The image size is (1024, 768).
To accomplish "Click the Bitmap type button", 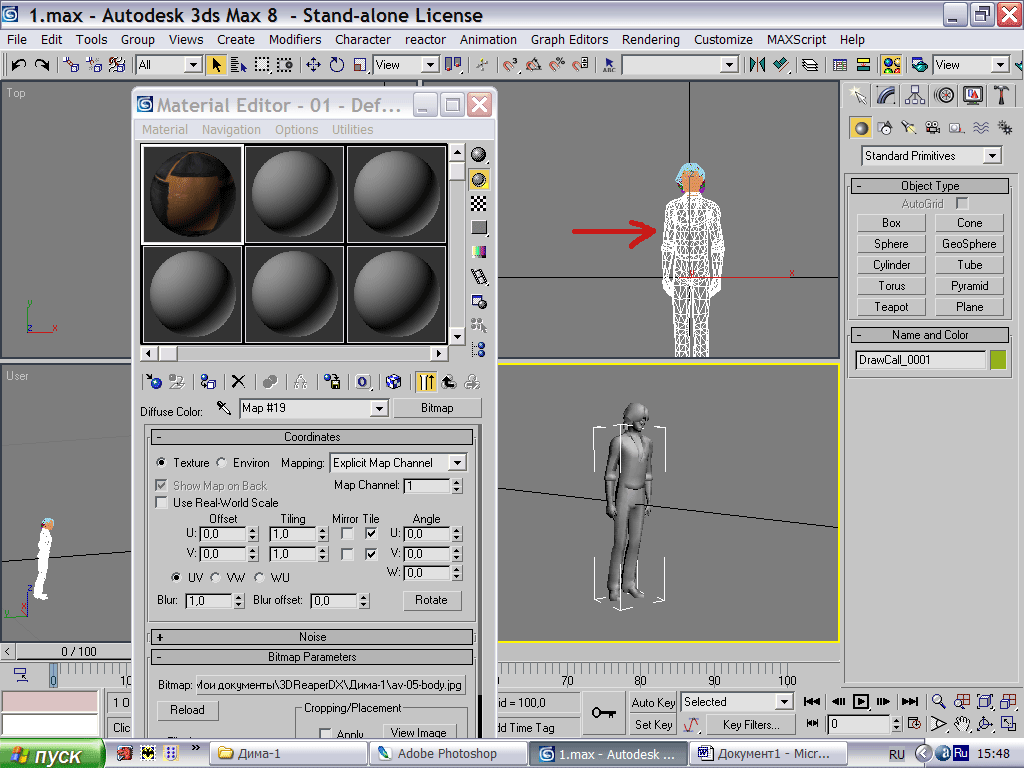I will click(437, 408).
